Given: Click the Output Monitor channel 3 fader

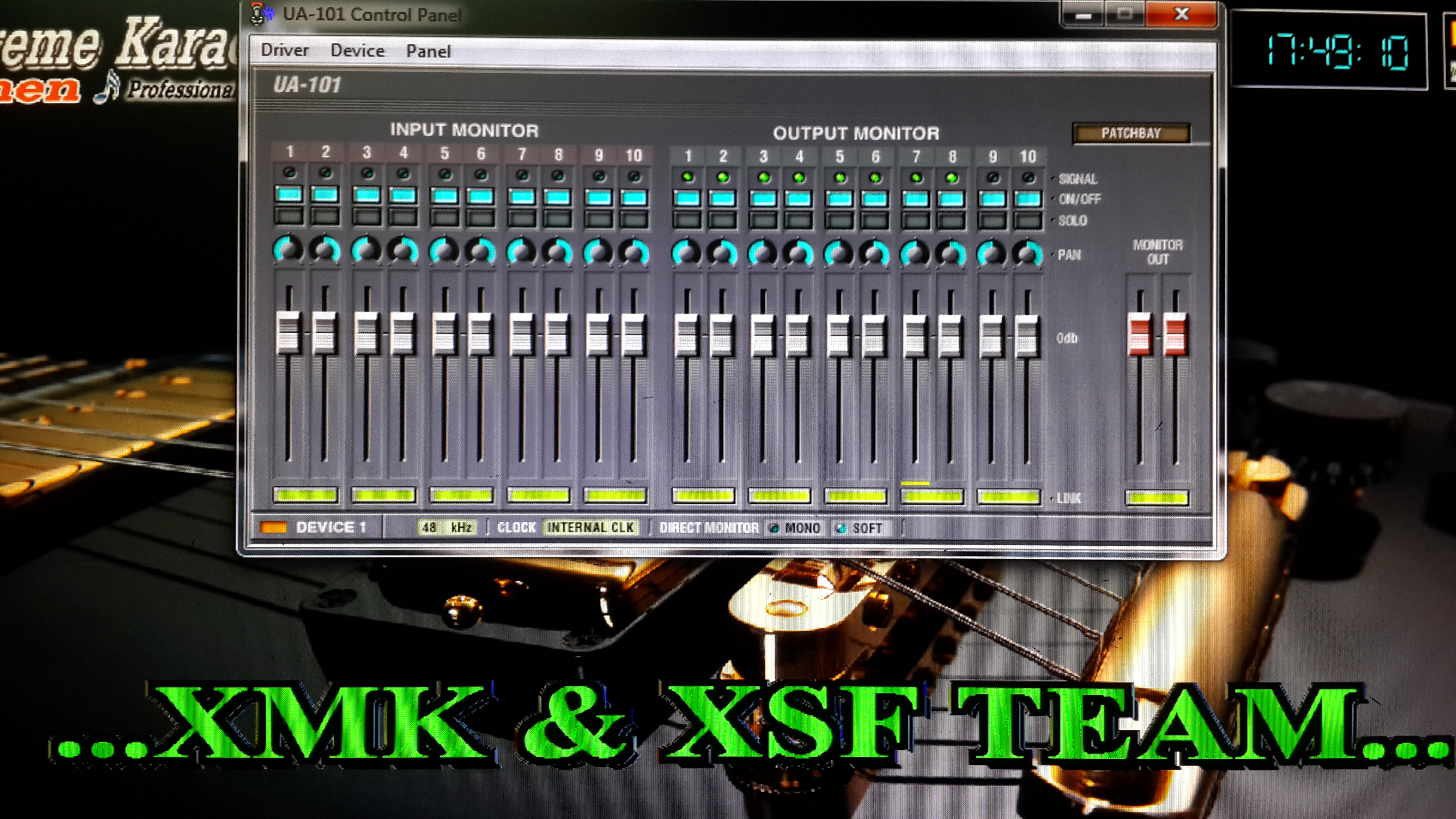Looking at the screenshot, I should (763, 336).
